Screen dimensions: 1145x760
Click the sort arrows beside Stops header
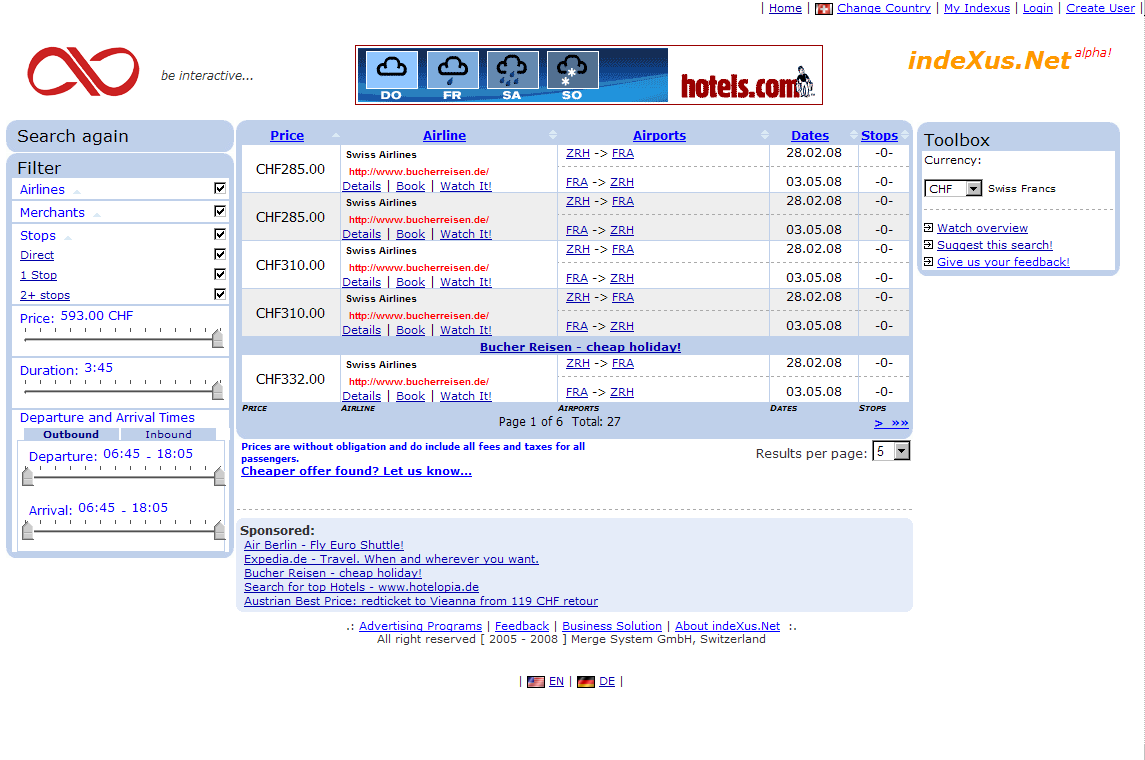(905, 135)
